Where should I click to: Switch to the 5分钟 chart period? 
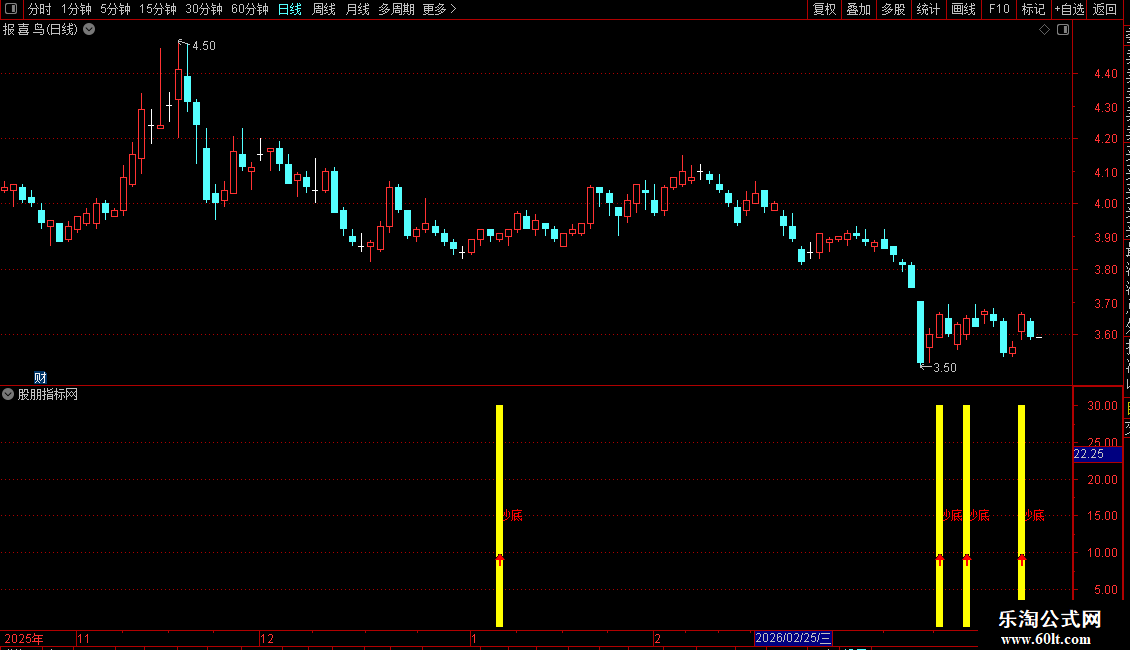click(115, 9)
